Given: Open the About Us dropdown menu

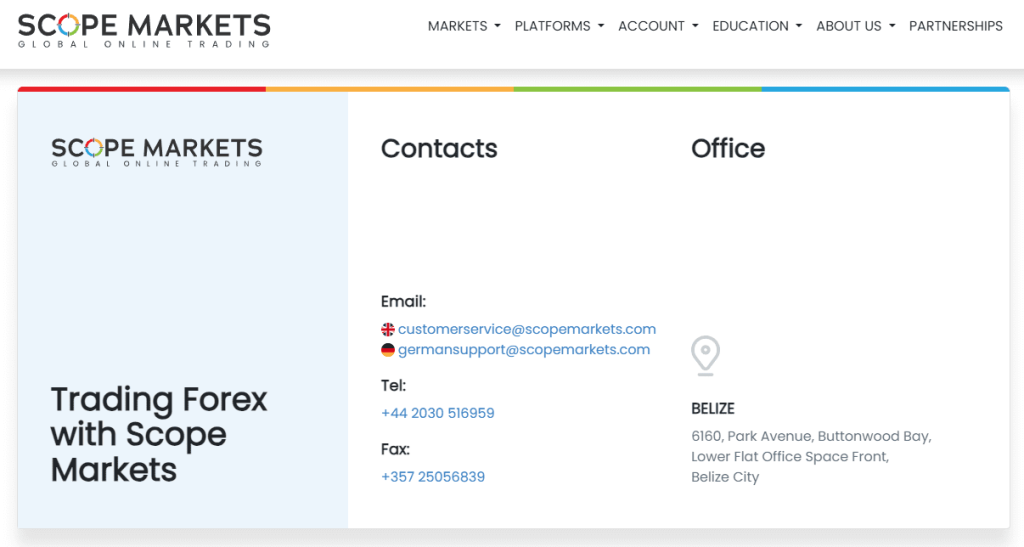Looking at the screenshot, I should (856, 26).
